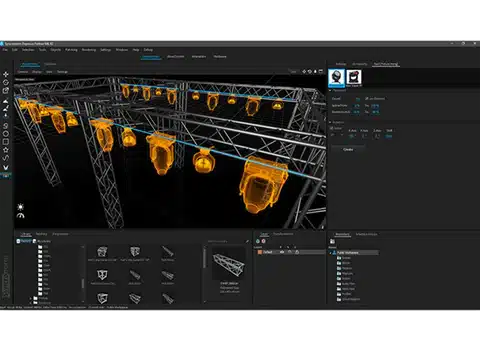Open the Repository tab

342,234
